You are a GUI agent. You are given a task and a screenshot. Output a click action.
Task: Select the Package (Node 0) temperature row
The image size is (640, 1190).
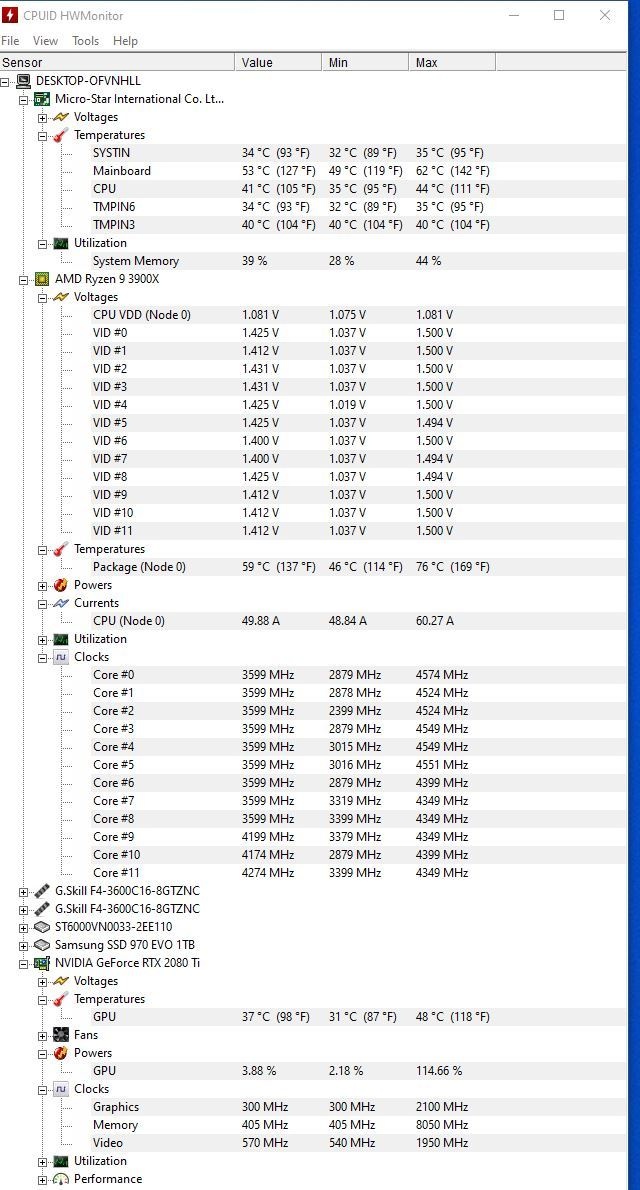358,567
